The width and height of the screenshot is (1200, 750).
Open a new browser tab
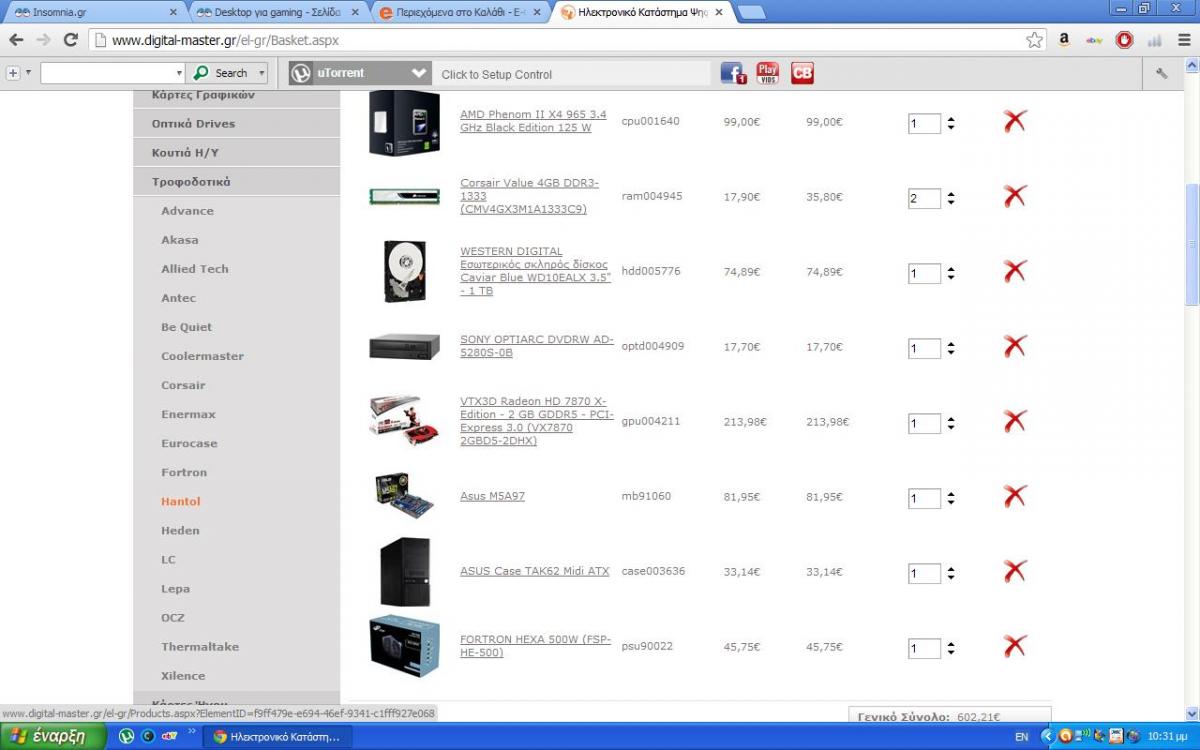point(751,12)
